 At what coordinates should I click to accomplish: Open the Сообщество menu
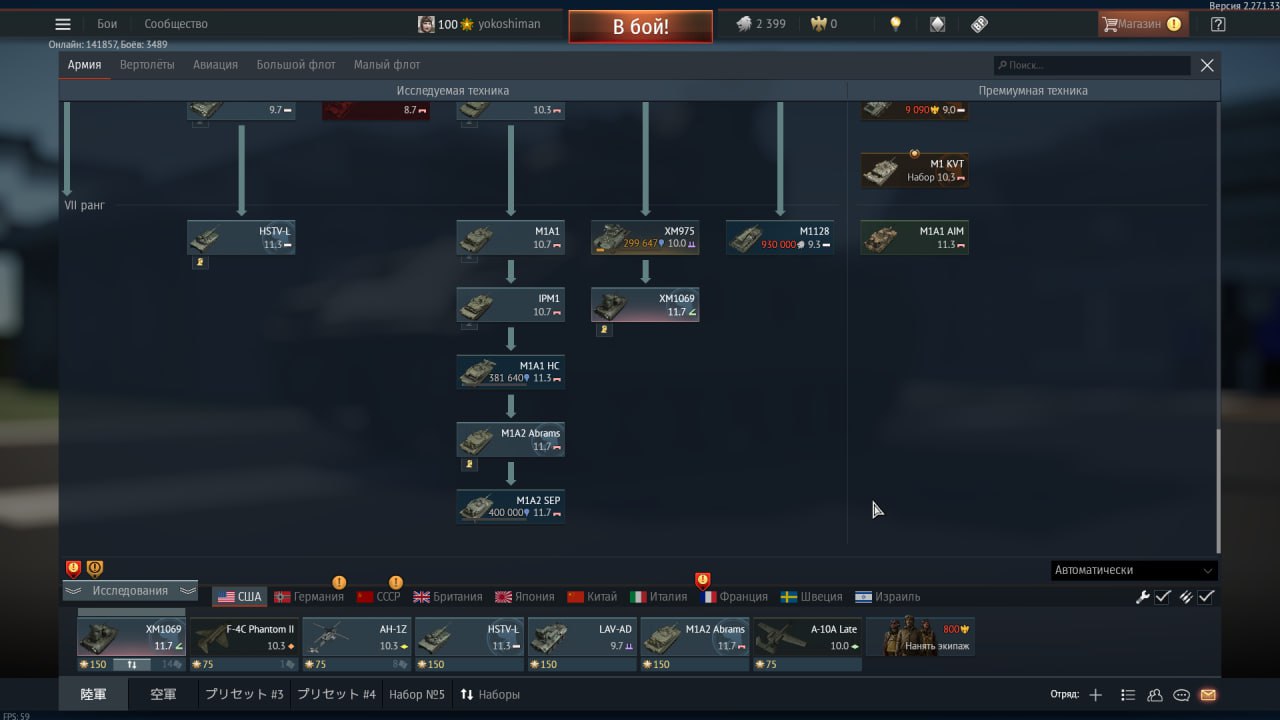coord(176,24)
